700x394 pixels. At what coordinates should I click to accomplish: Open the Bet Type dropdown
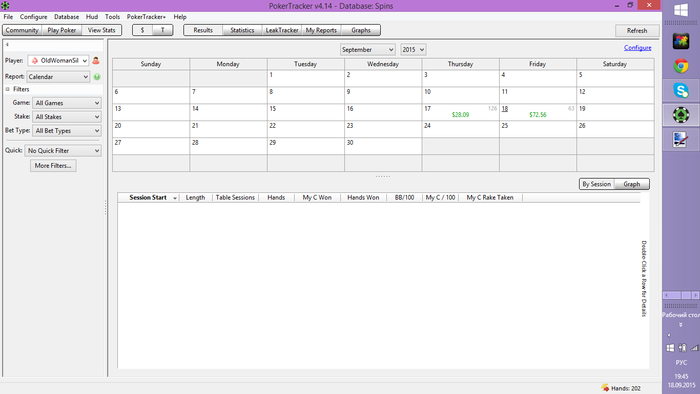(x=67, y=131)
